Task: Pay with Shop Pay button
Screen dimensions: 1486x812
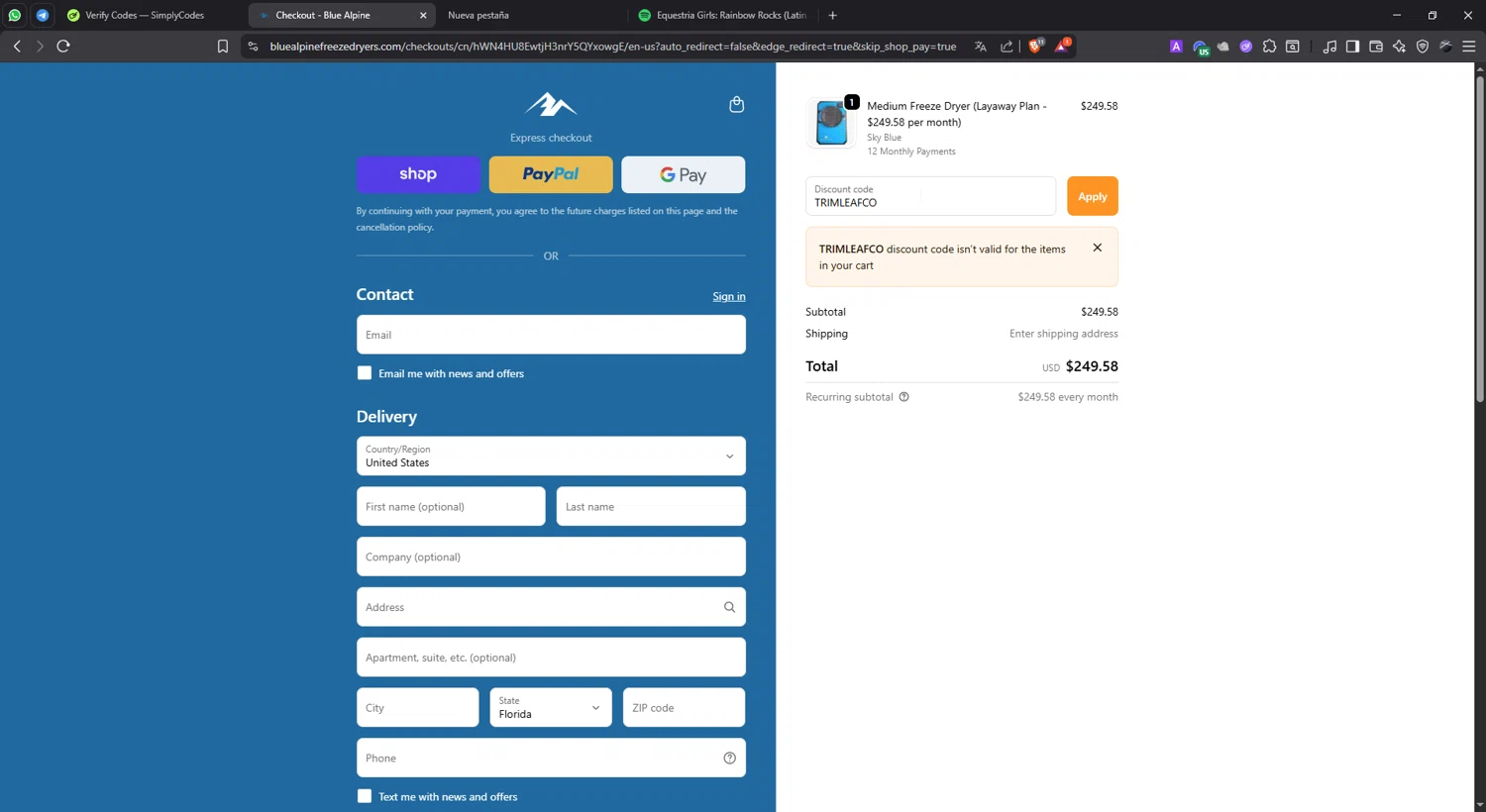Action: [418, 174]
